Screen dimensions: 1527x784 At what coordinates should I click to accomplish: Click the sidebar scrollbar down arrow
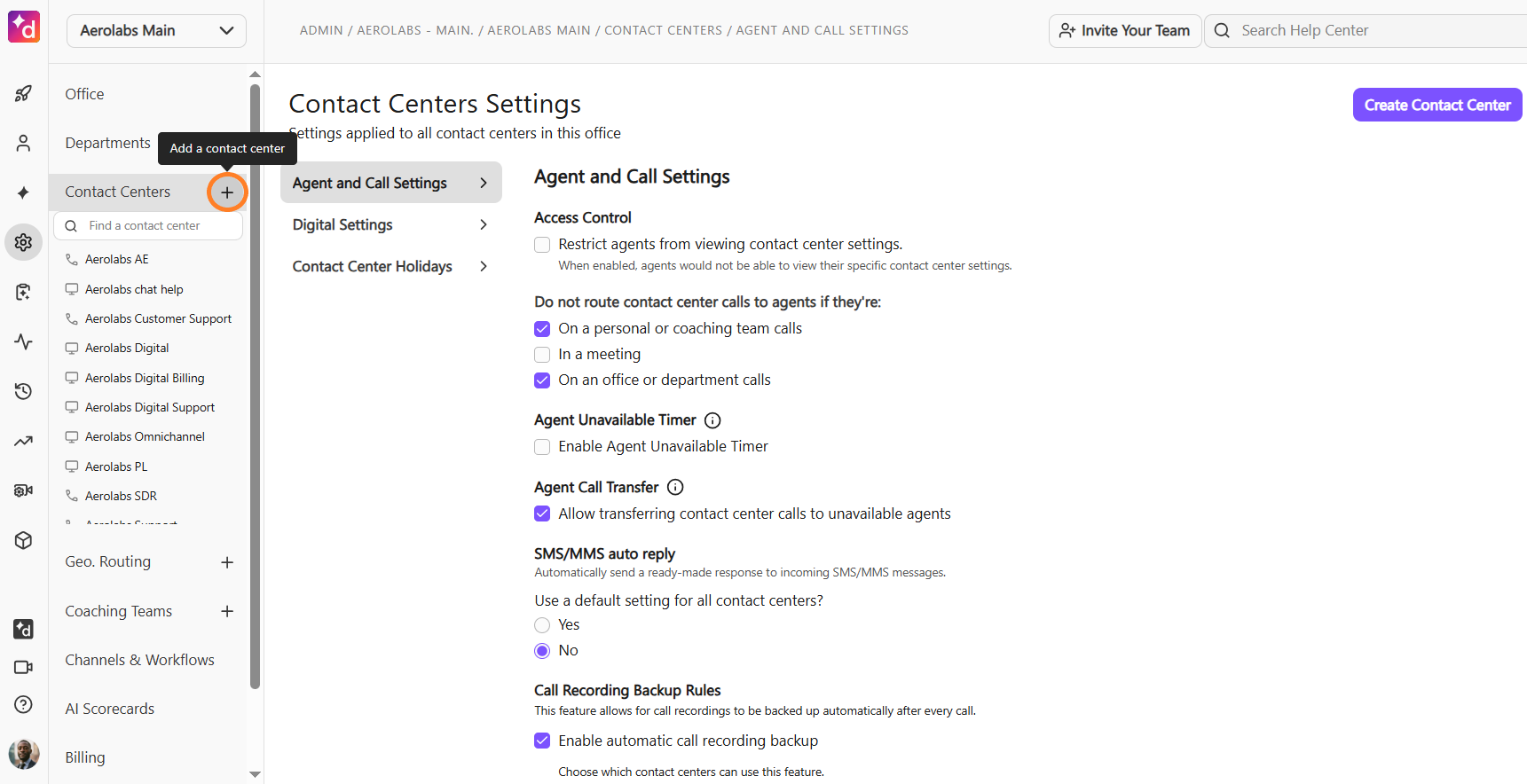pyautogui.click(x=256, y=774)
